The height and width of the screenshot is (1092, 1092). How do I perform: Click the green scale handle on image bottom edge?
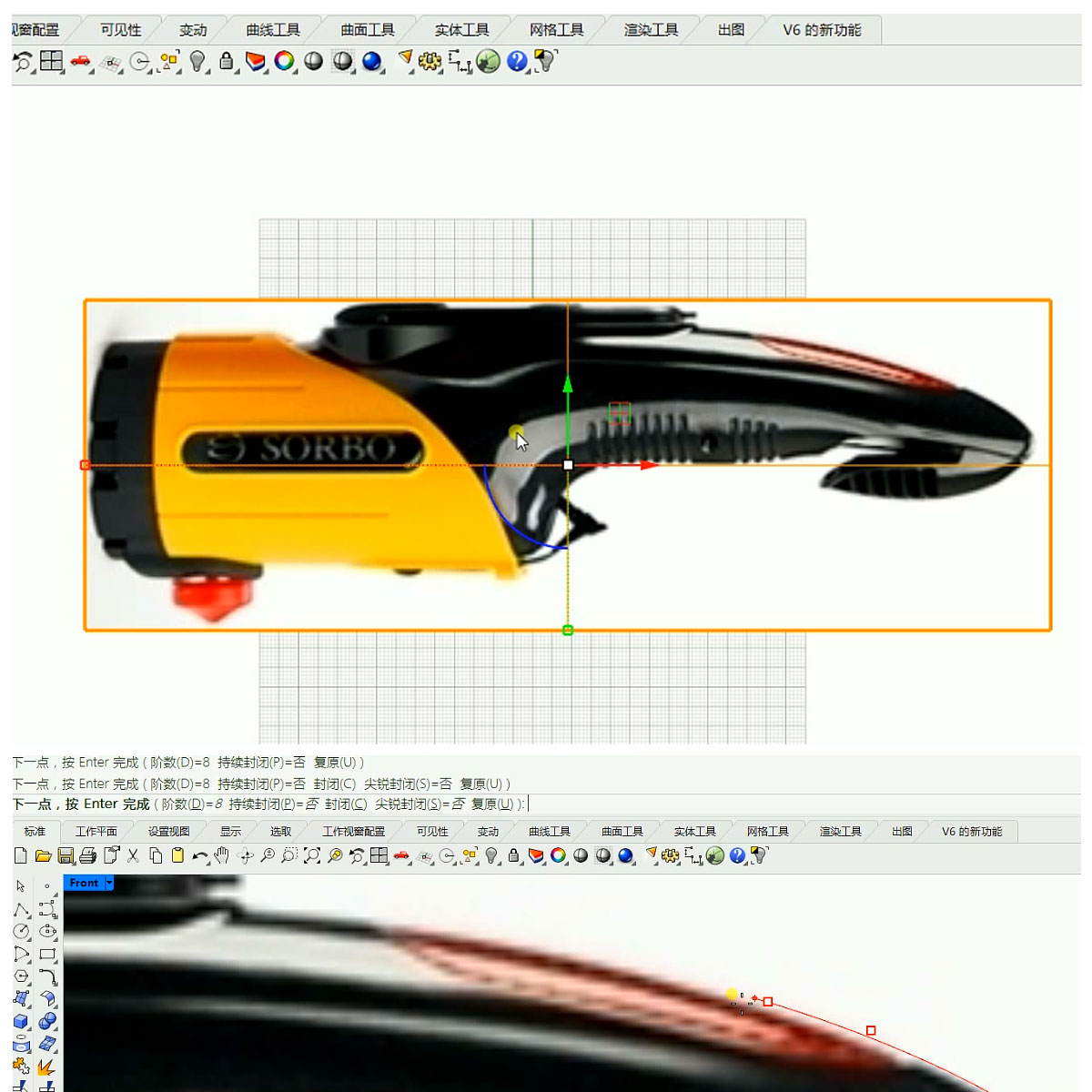click(x=568, y=630)
